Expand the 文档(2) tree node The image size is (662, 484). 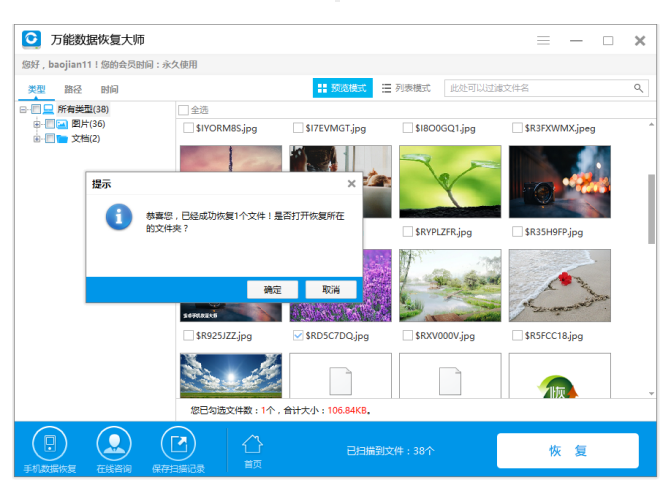click(x=37, y=139)
